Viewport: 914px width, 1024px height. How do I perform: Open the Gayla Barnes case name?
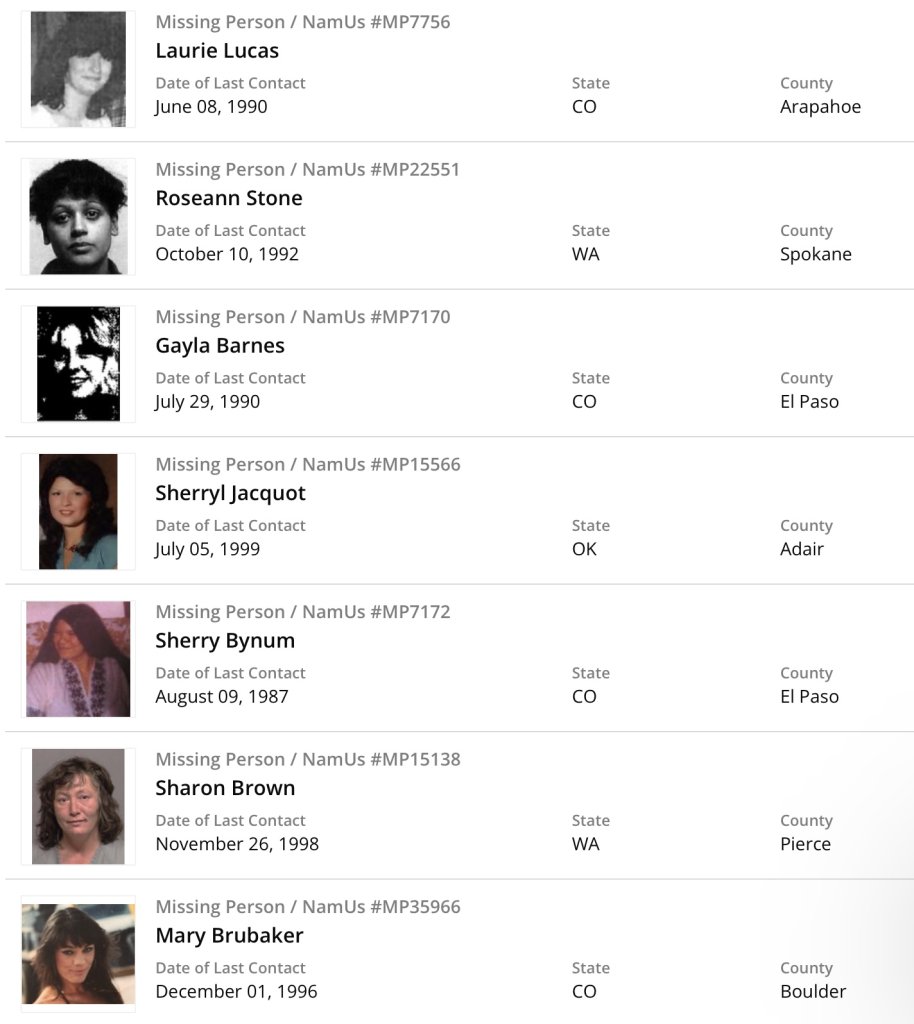pyautogui.click(x=220, y=346)
